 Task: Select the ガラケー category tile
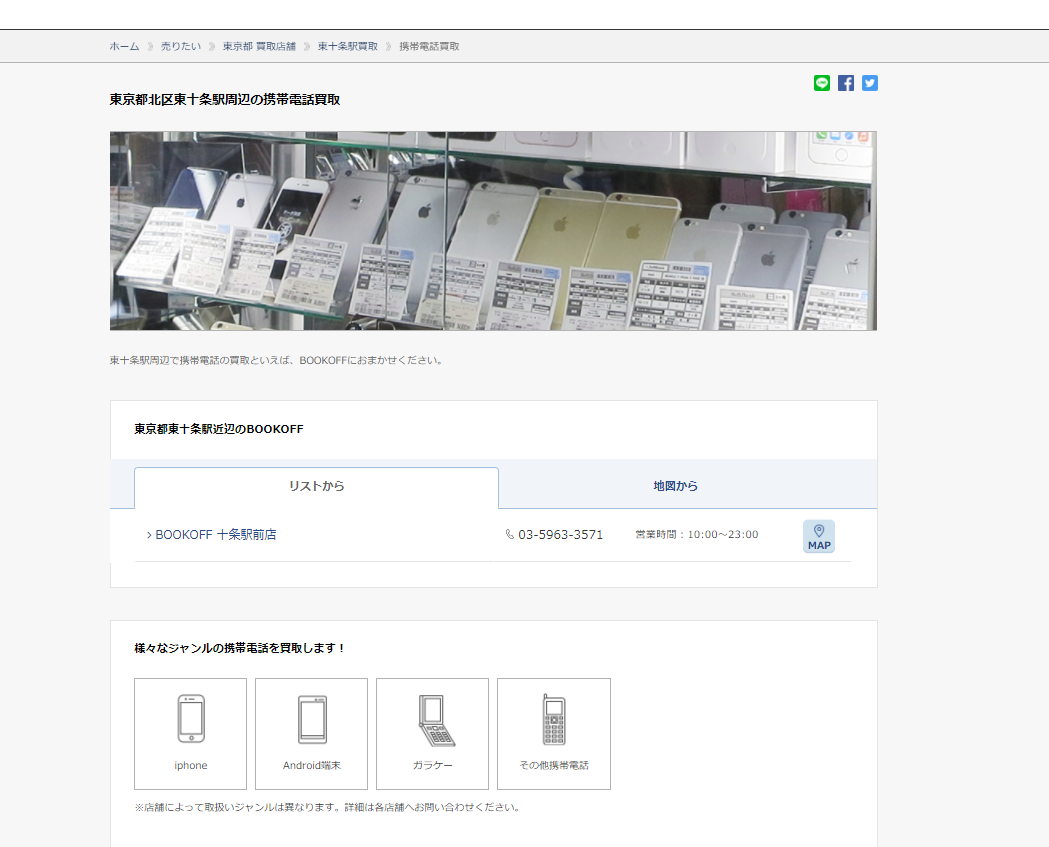(433, 734)
